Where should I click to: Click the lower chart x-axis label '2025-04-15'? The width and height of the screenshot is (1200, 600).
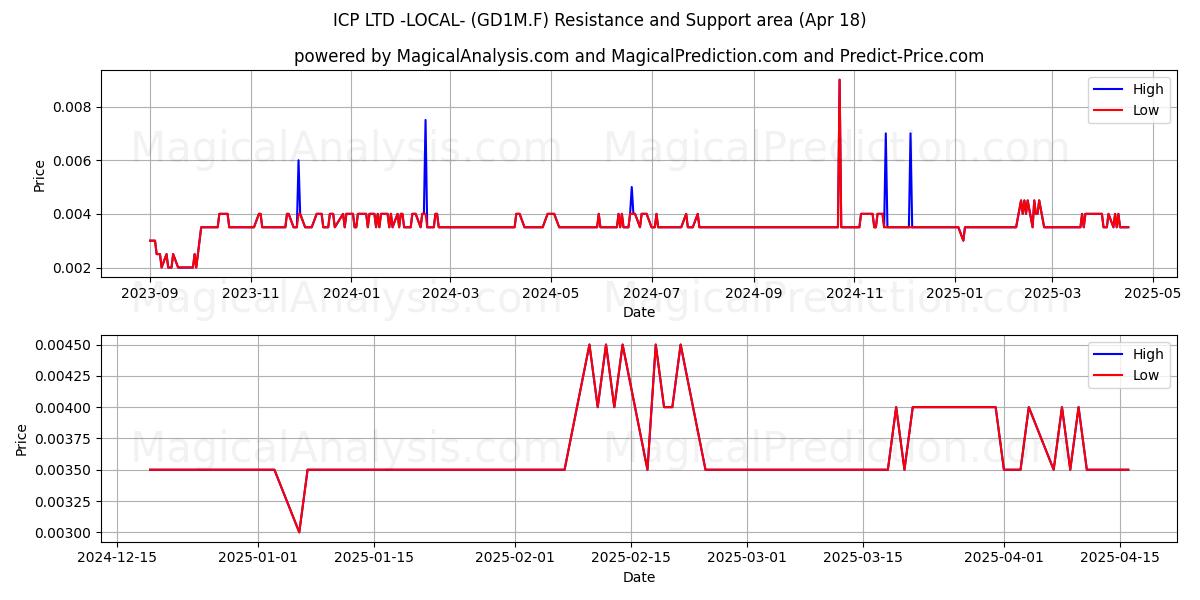tap(1120, 557)
